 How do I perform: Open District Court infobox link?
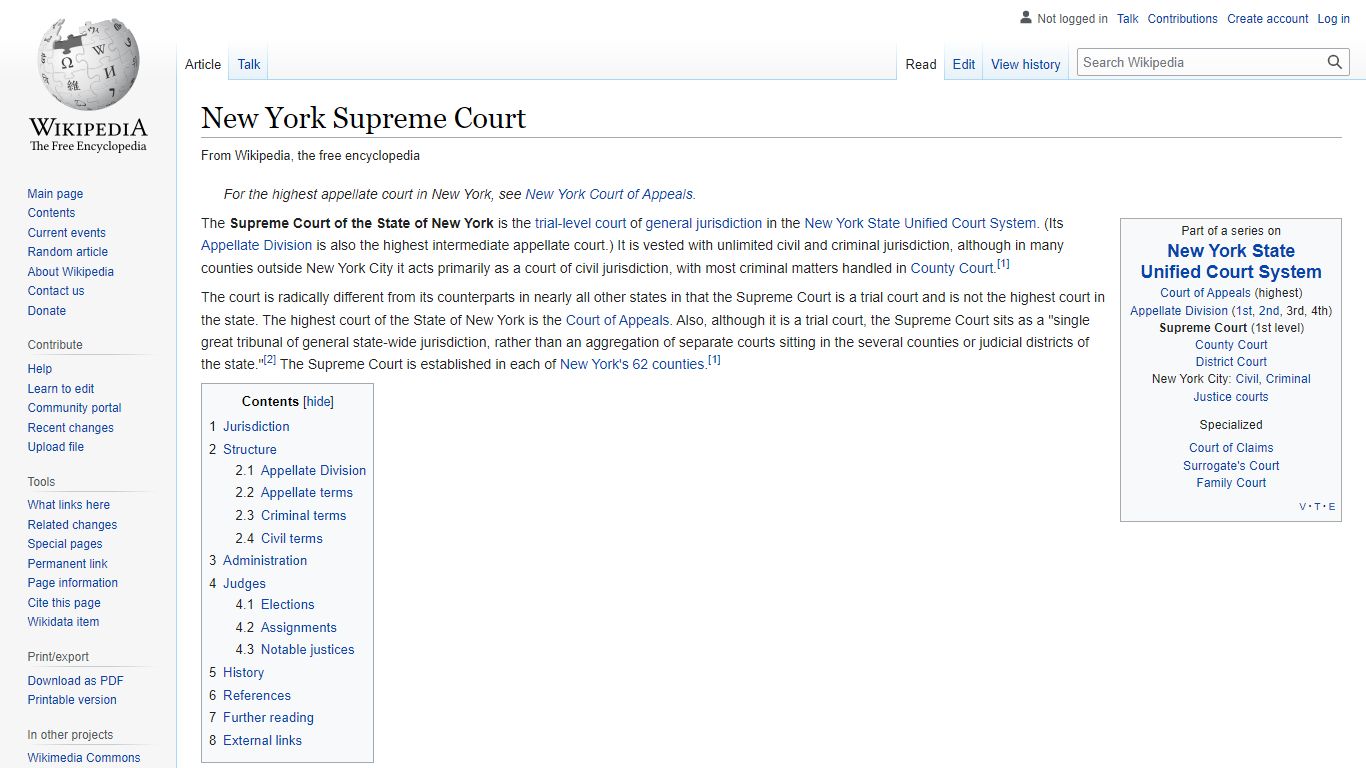coord(1231,362)
